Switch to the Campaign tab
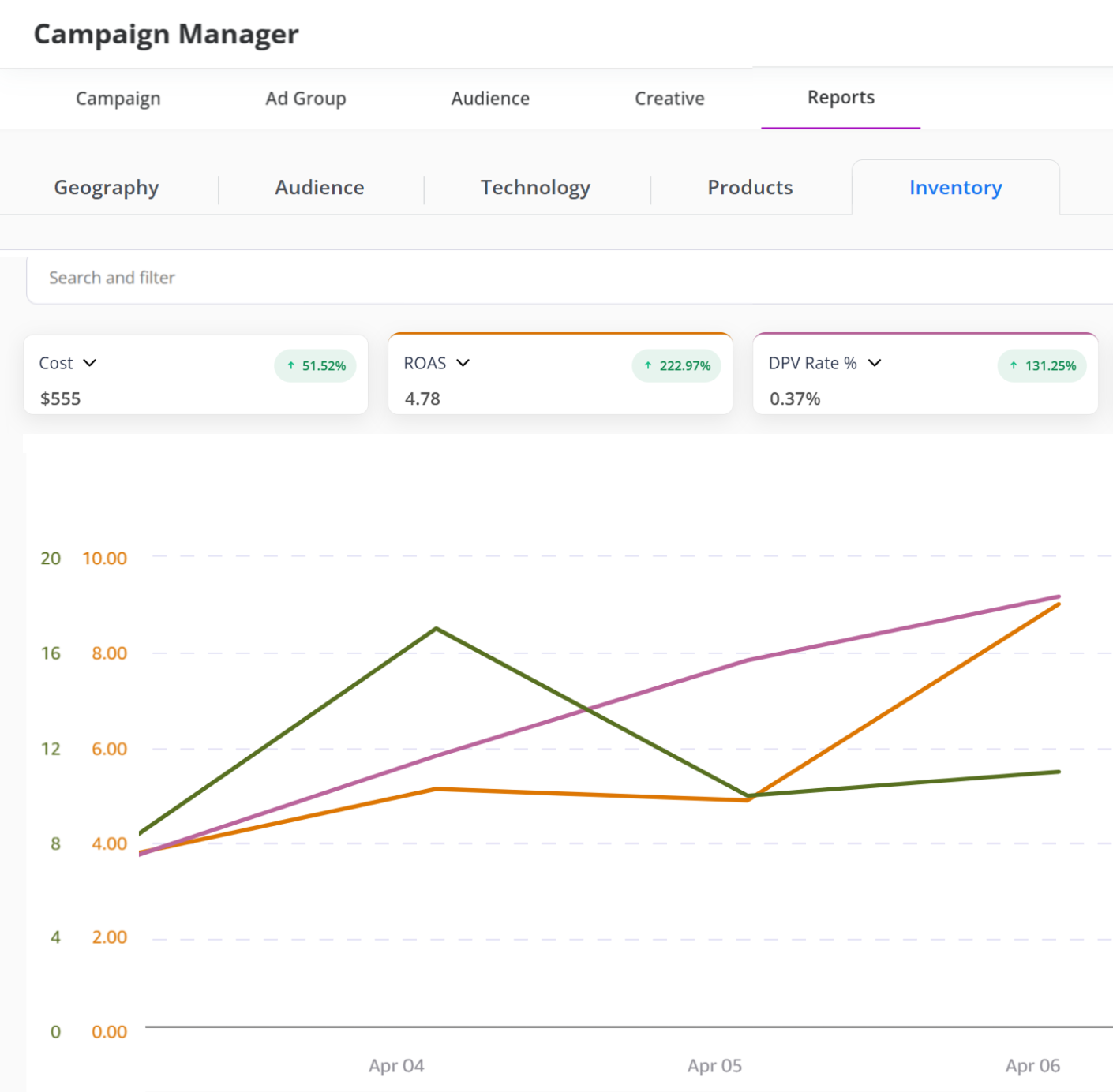 [118, 99]
